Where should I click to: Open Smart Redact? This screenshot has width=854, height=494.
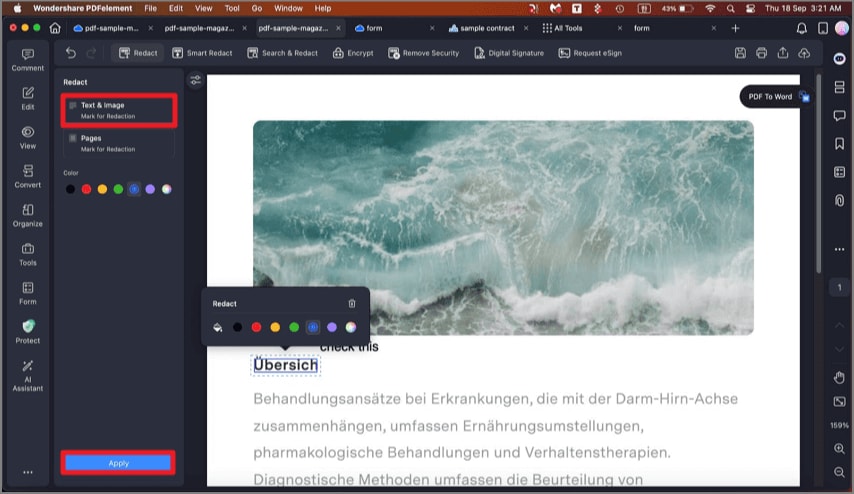click(202, 53)
